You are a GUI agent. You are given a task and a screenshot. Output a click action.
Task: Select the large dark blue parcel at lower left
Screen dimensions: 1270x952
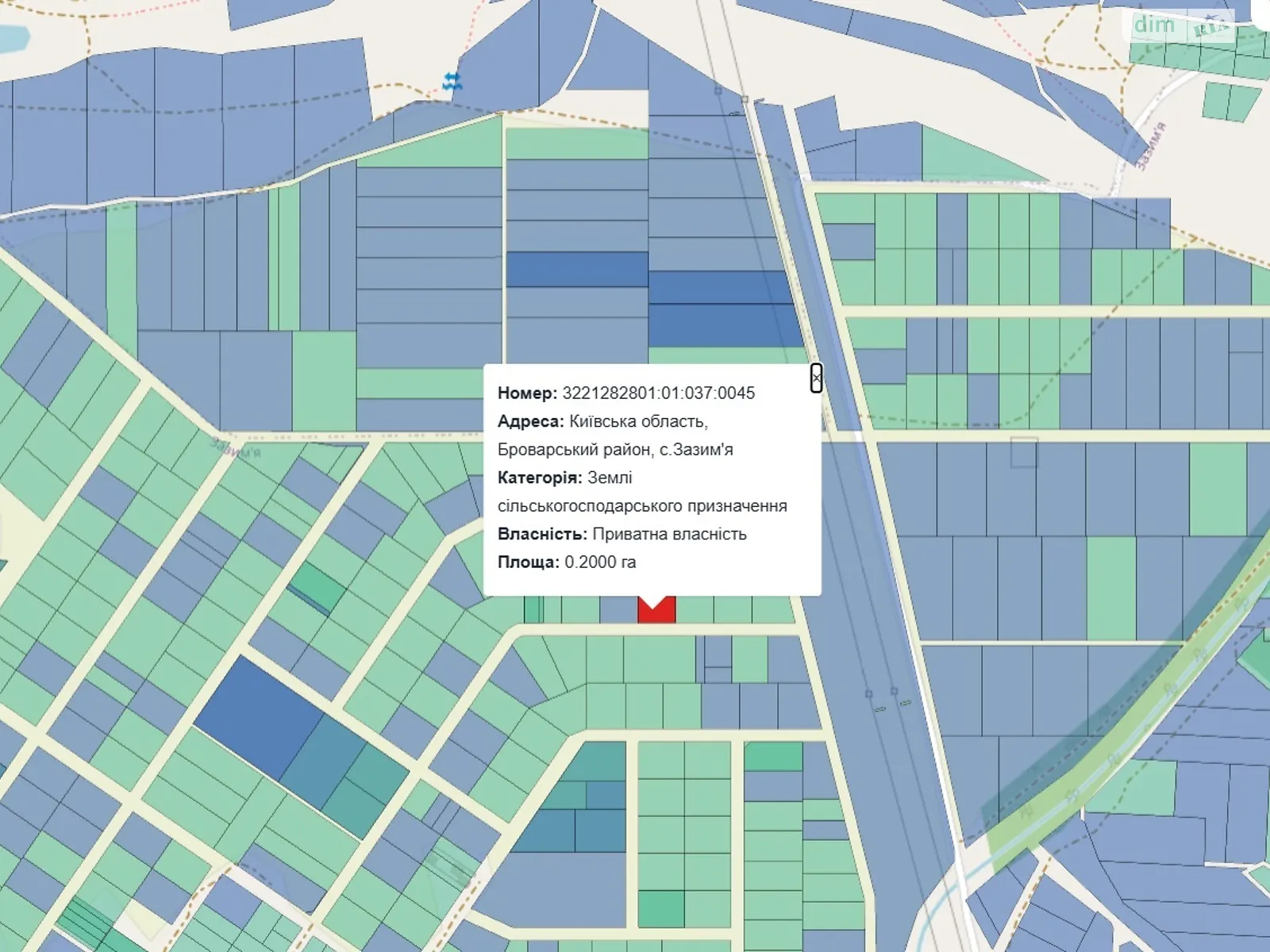point(256,716)
